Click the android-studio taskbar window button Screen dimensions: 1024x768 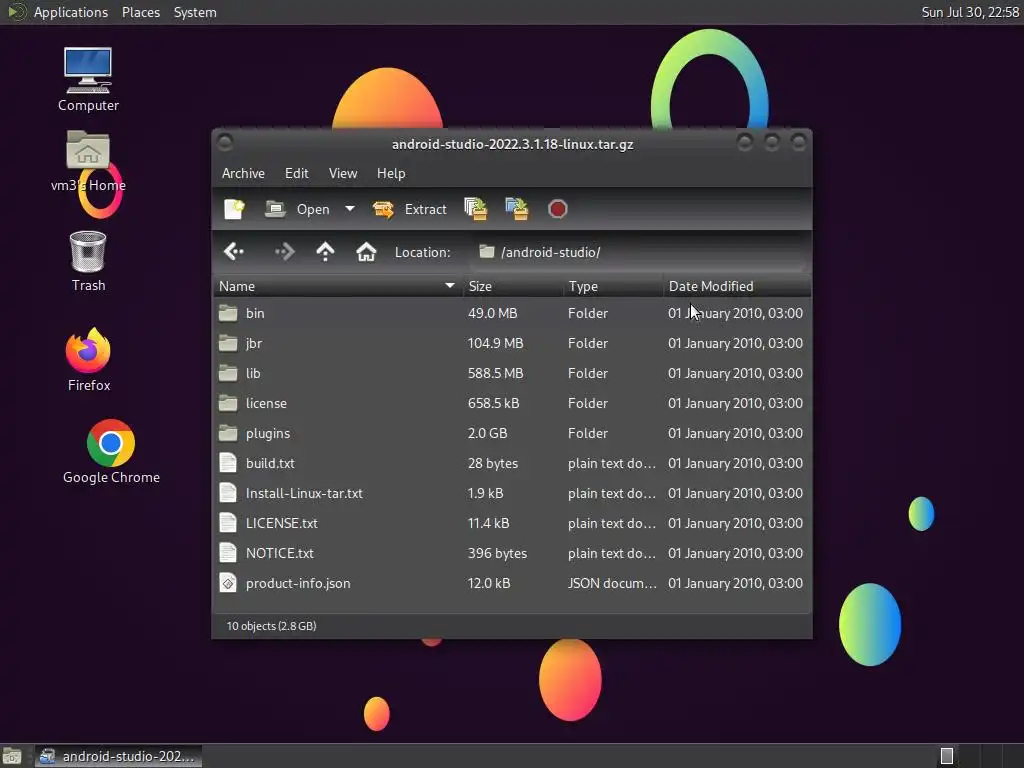pyautogui.click(x=118, y=756)
